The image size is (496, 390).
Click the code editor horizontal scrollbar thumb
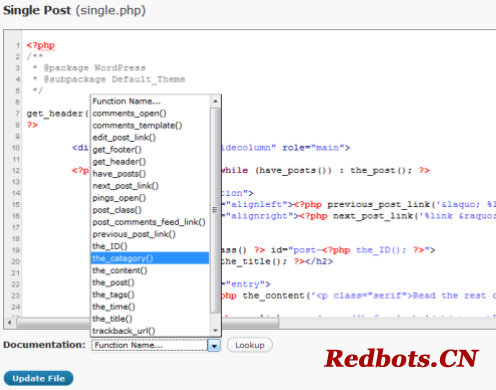pyautogui.click(x=147, y=323)
